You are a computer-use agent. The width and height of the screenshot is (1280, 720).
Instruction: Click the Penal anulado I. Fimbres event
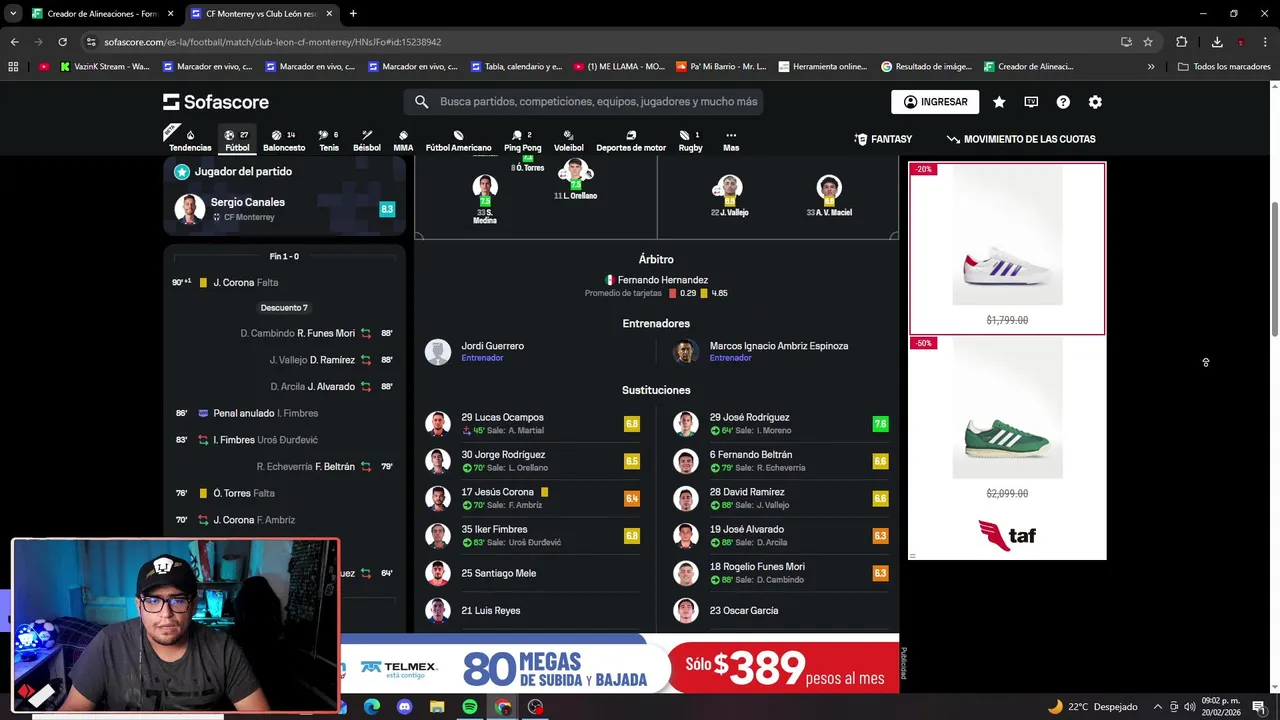coord(284,413)
